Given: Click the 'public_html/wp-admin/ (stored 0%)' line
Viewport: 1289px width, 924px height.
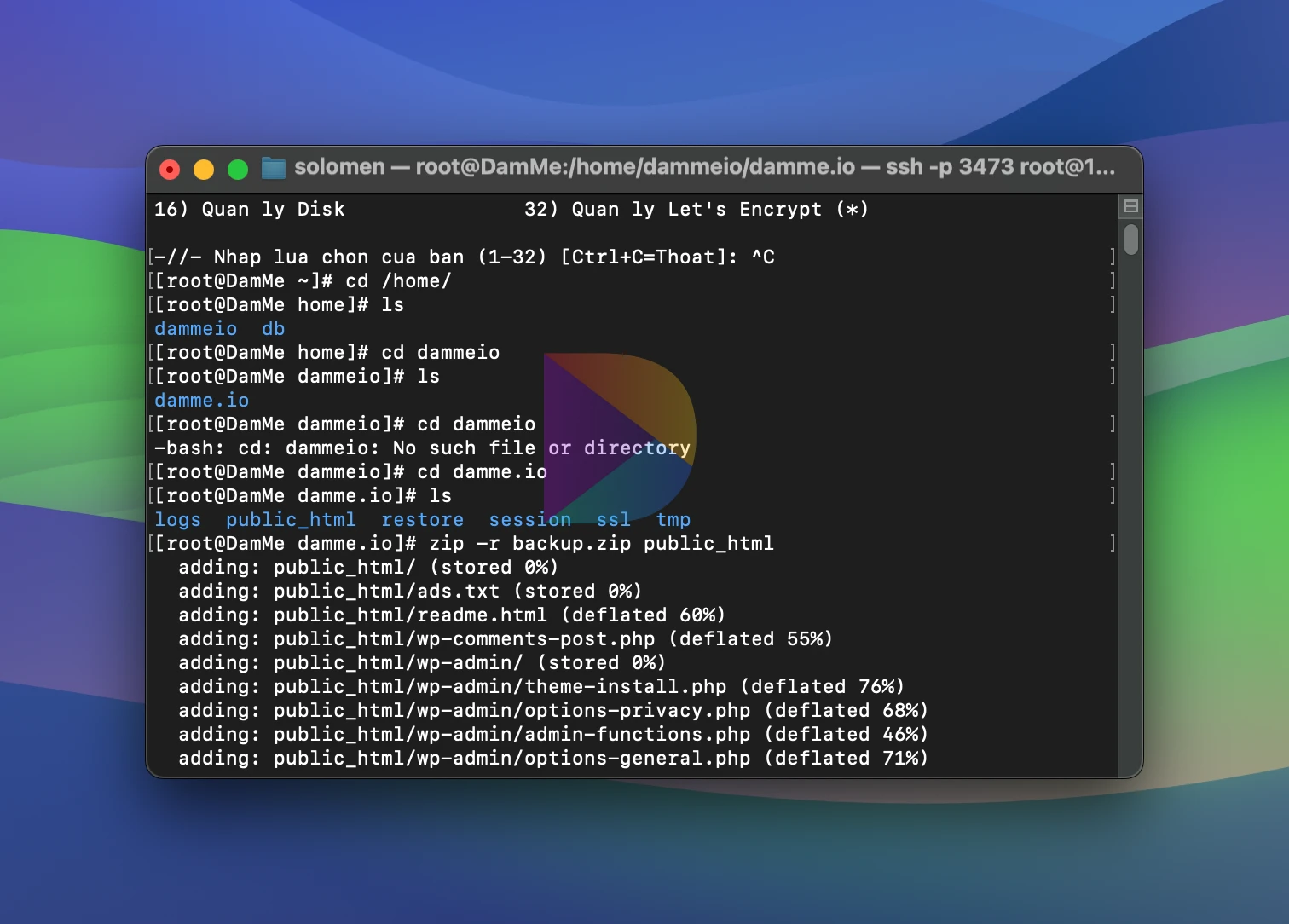Looking at the screenshot, I should [x=422, y=663].
